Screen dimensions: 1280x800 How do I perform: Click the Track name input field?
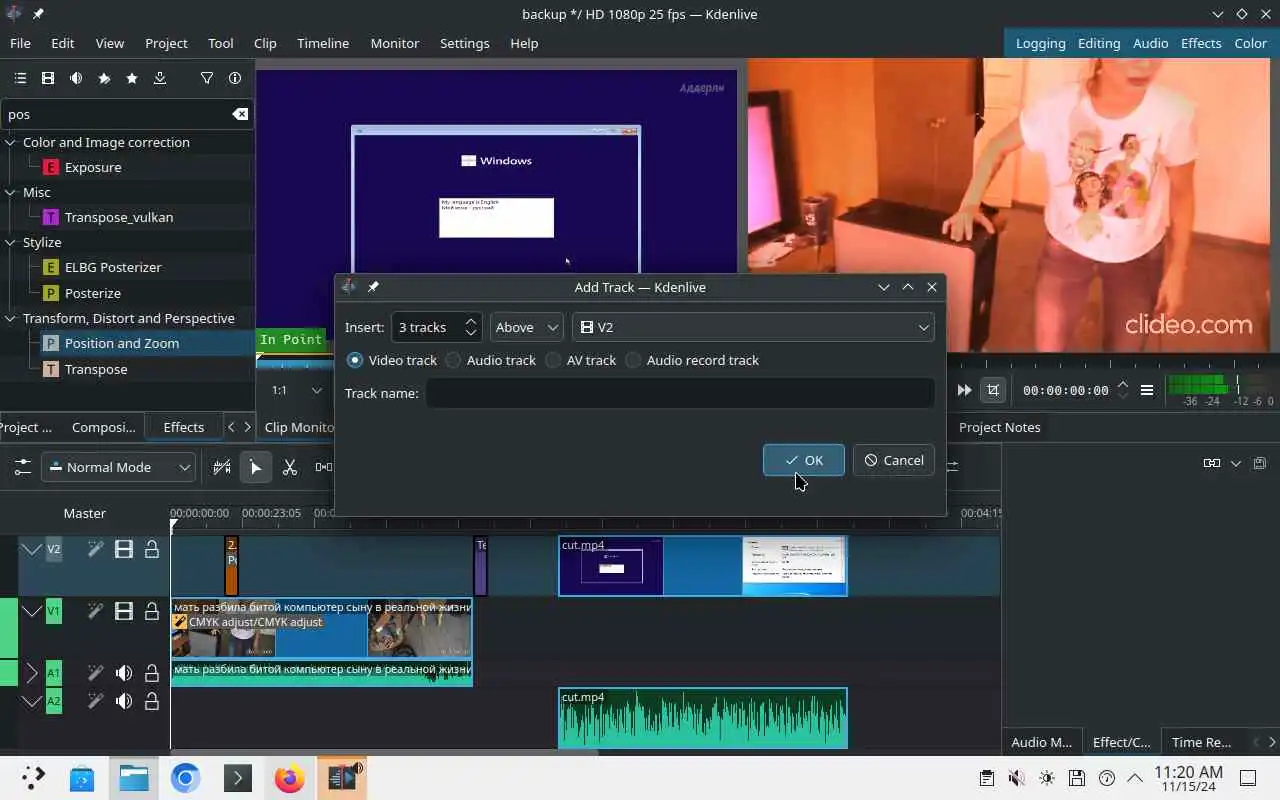pyautogui.click(x=680, y=393)
